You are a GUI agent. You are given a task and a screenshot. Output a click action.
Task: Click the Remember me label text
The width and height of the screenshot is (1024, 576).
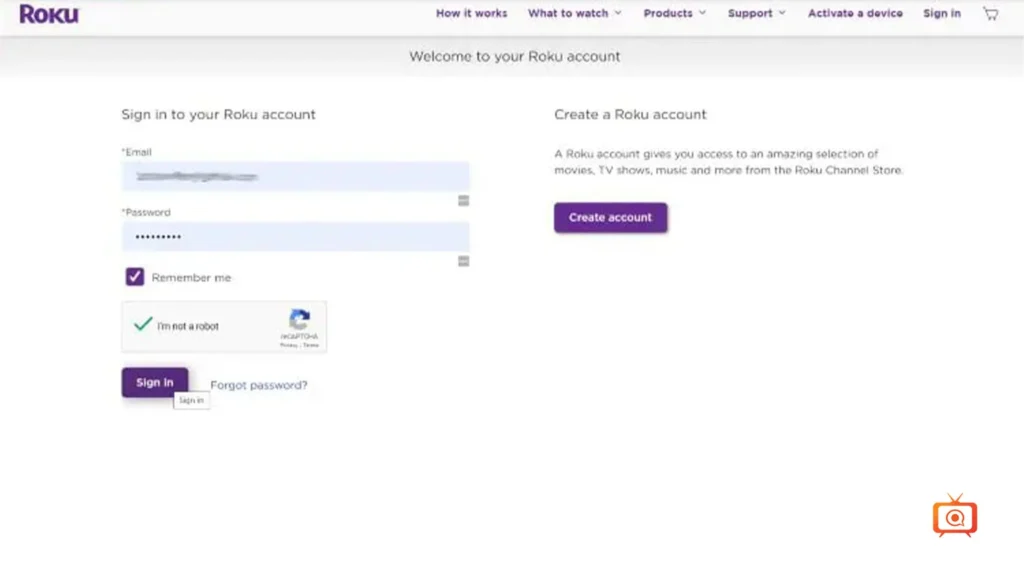pyautogui.click(x=191, y=278)
